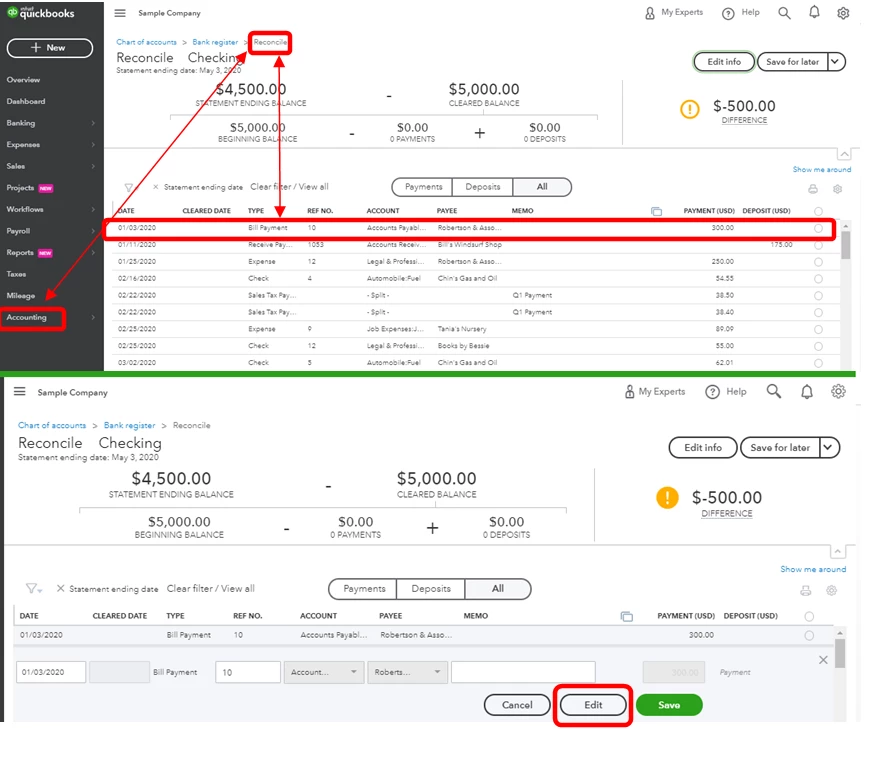Click the + New button
Screen dimensions: 869x758
point(50,48)
